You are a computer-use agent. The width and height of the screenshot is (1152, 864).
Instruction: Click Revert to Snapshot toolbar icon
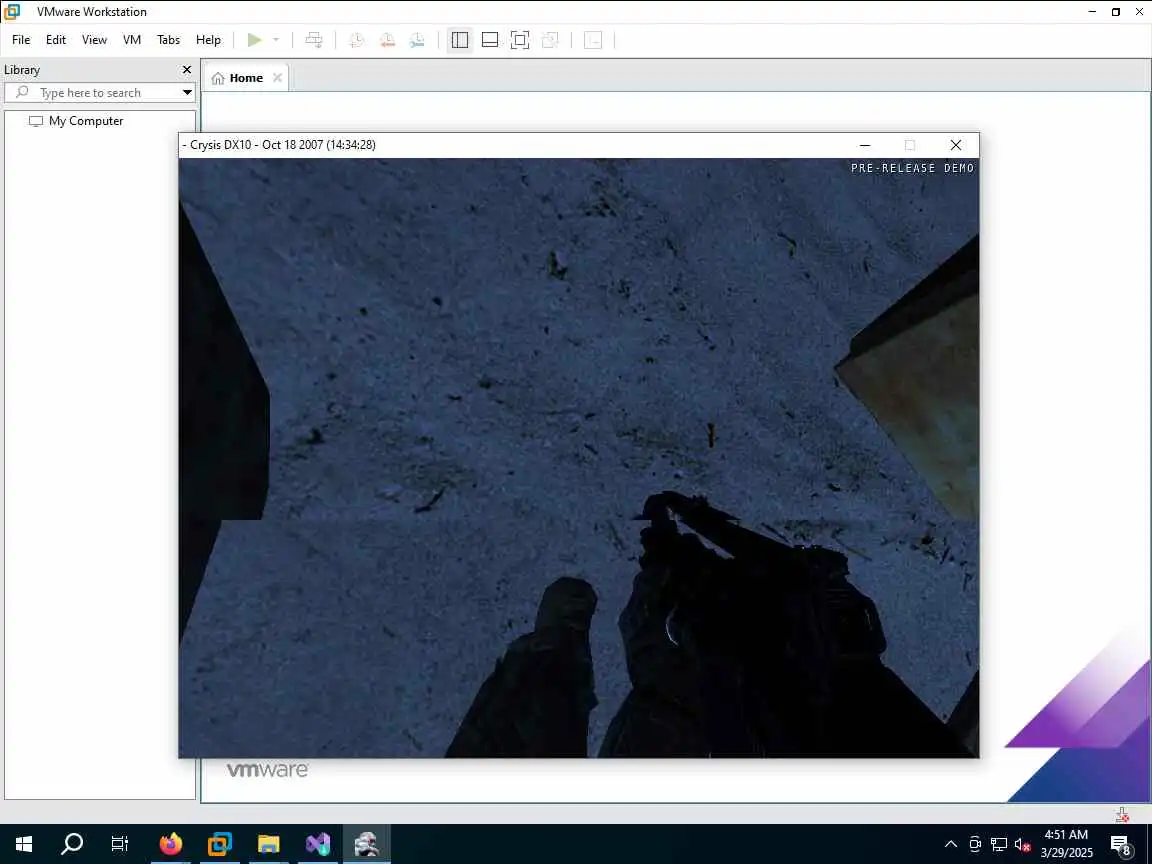tap(387, 40)
